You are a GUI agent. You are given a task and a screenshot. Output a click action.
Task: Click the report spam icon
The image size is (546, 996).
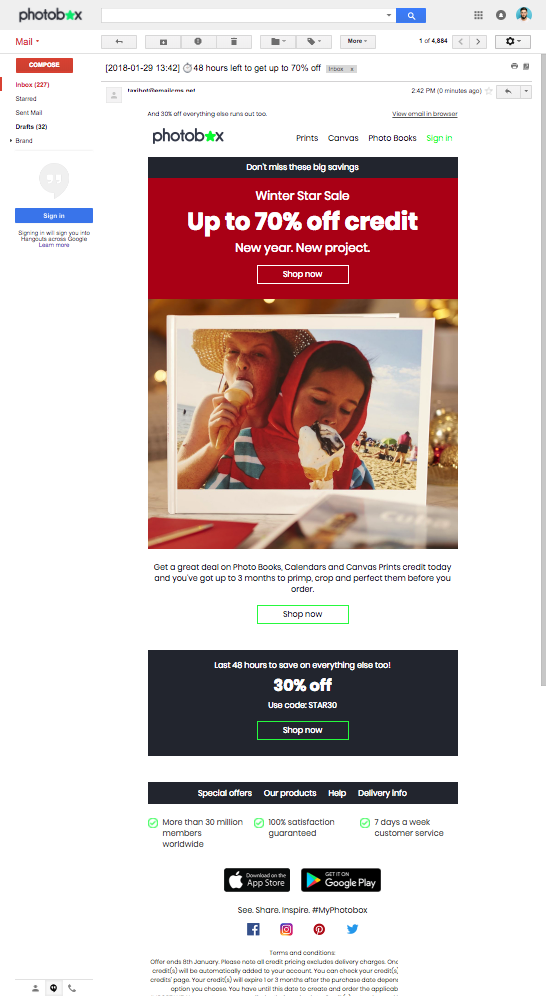198,41
